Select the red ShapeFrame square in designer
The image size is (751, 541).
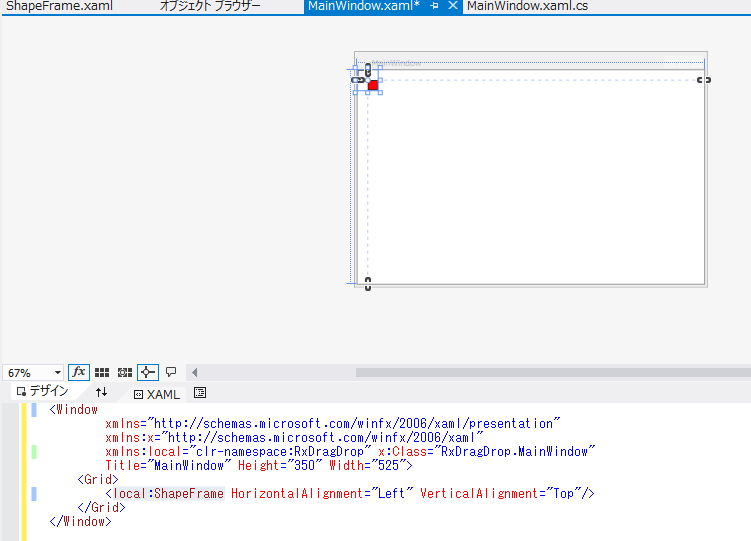[373, 85]
